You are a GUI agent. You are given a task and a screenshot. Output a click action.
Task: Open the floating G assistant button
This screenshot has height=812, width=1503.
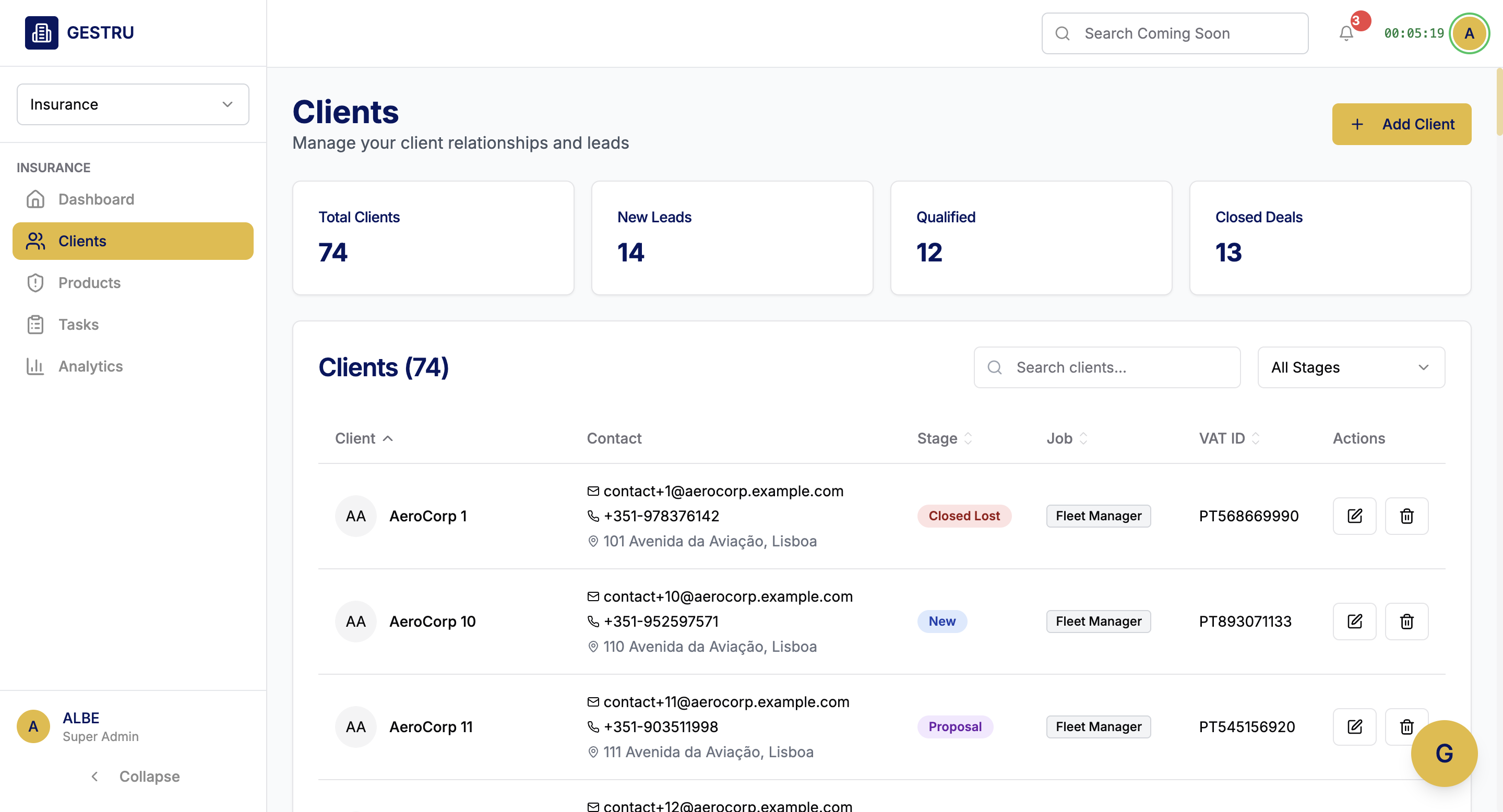point(1444,753)
